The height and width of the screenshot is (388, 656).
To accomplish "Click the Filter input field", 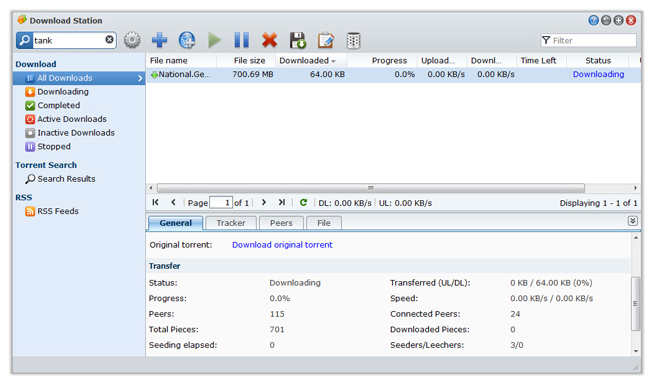I will pyautogui.click(x=588, y=40).
